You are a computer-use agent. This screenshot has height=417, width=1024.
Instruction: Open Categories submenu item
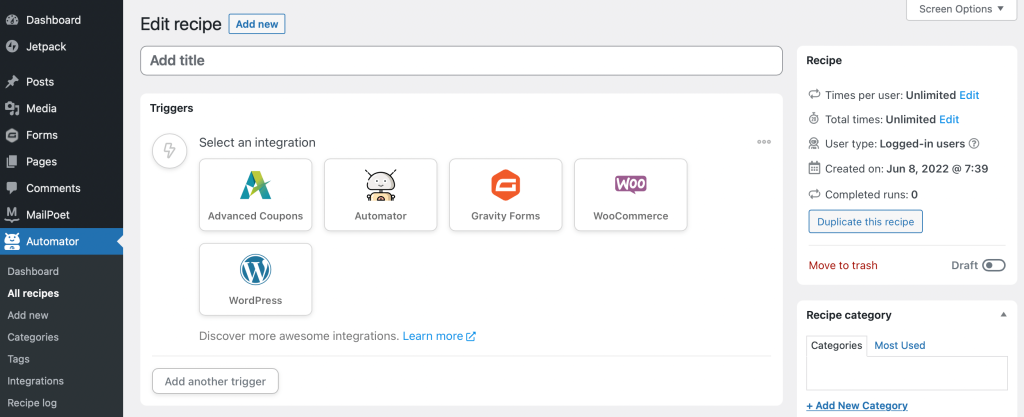(x=33, y=337)
